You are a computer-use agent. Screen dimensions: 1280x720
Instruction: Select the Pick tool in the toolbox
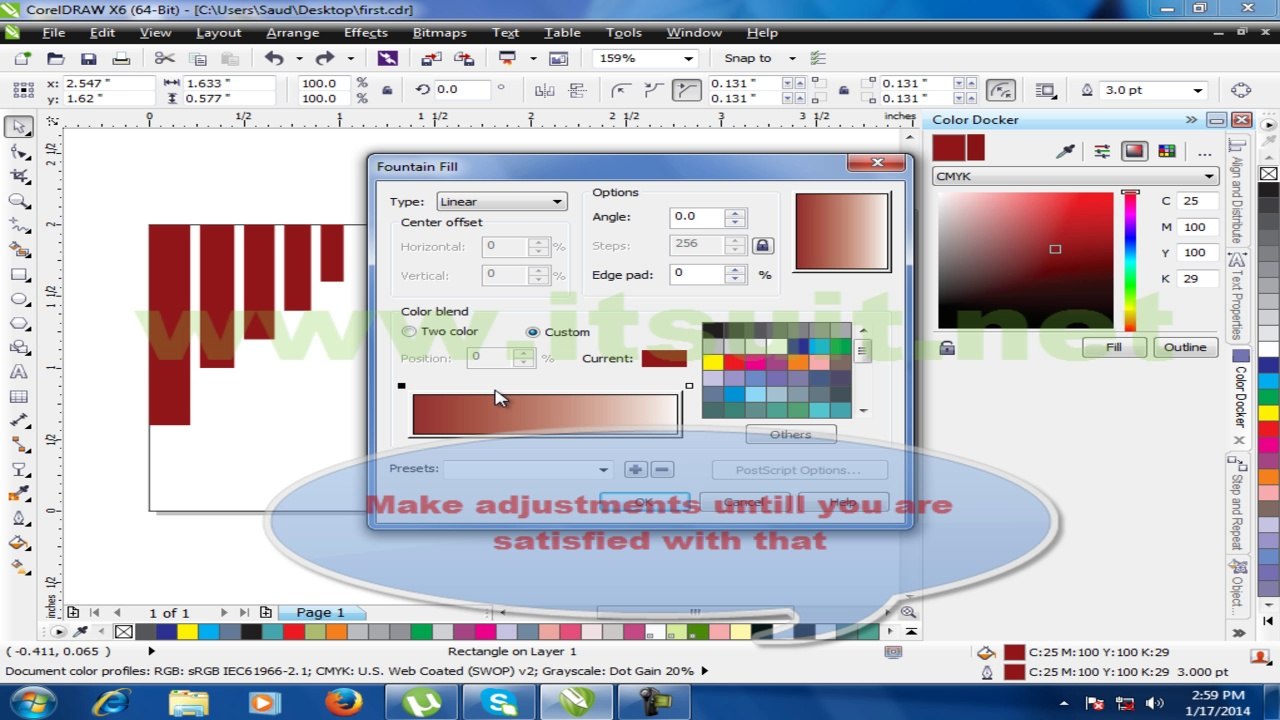[x=19, y=127]
